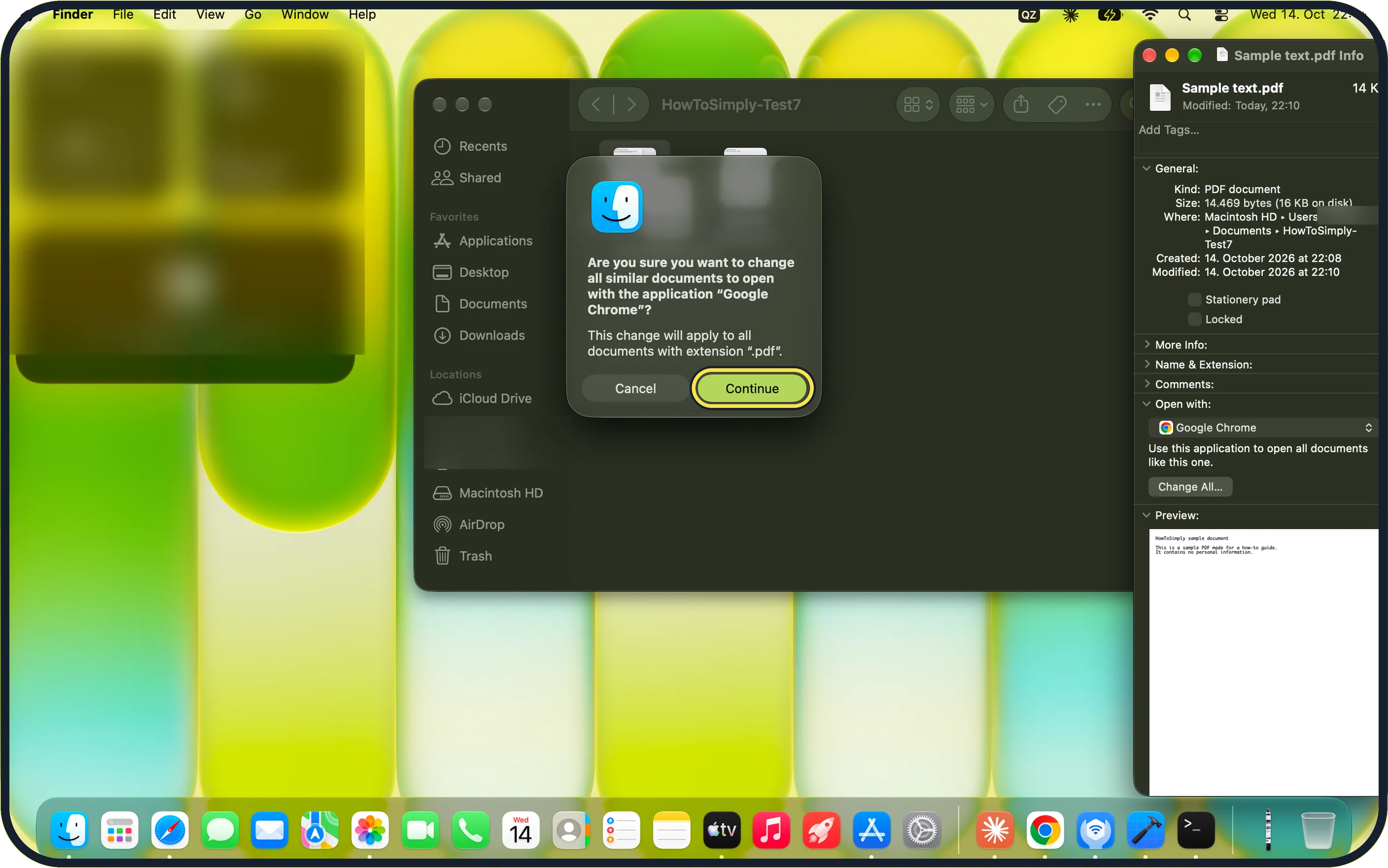This screenshot has width=1388, height=868.
Task: Select Macintosh HD in Finder sidebar
Action: [487, 493]
